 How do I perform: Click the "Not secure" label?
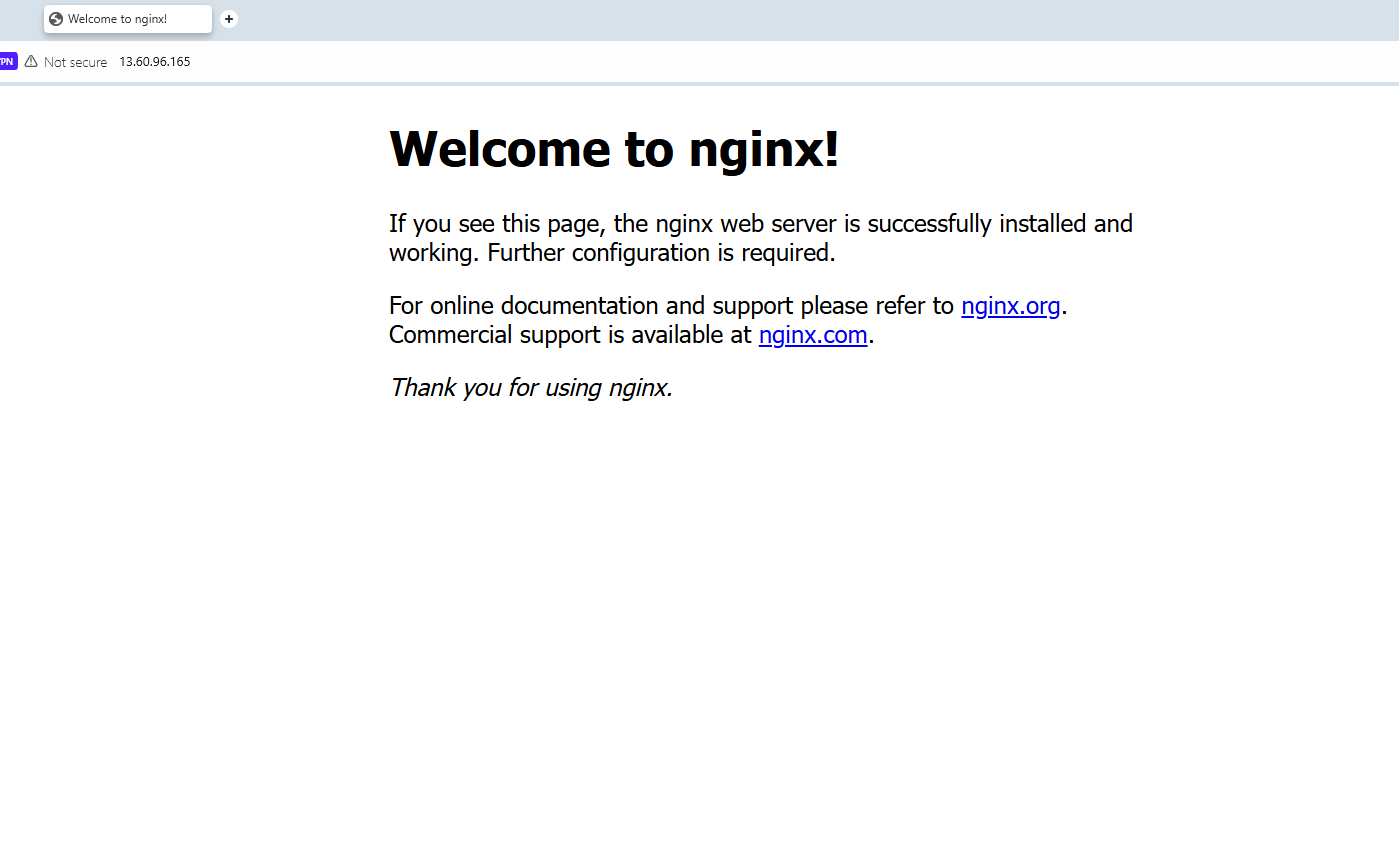tap(75, 62)
